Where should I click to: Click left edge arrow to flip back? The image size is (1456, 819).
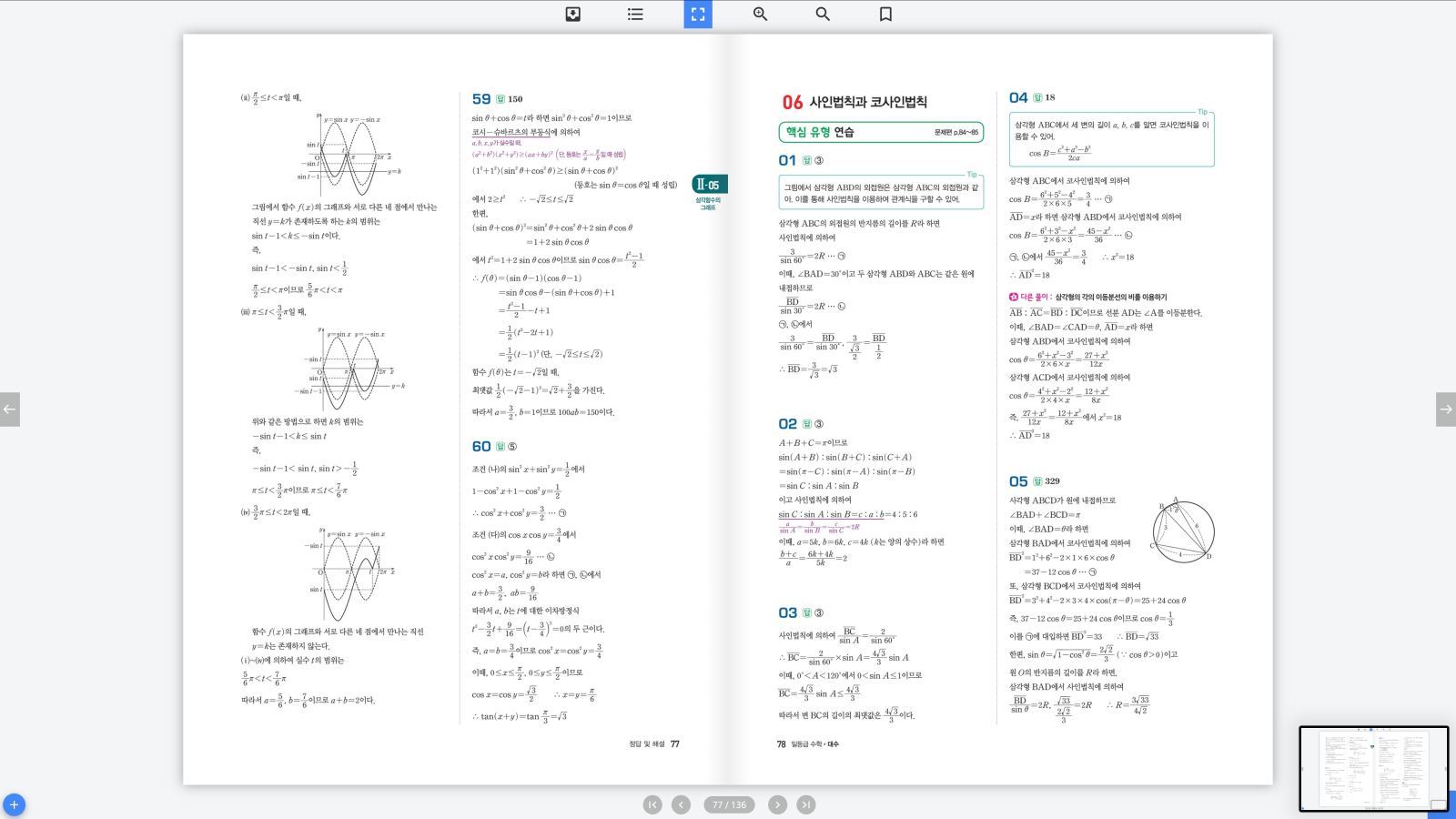[10, 409]
